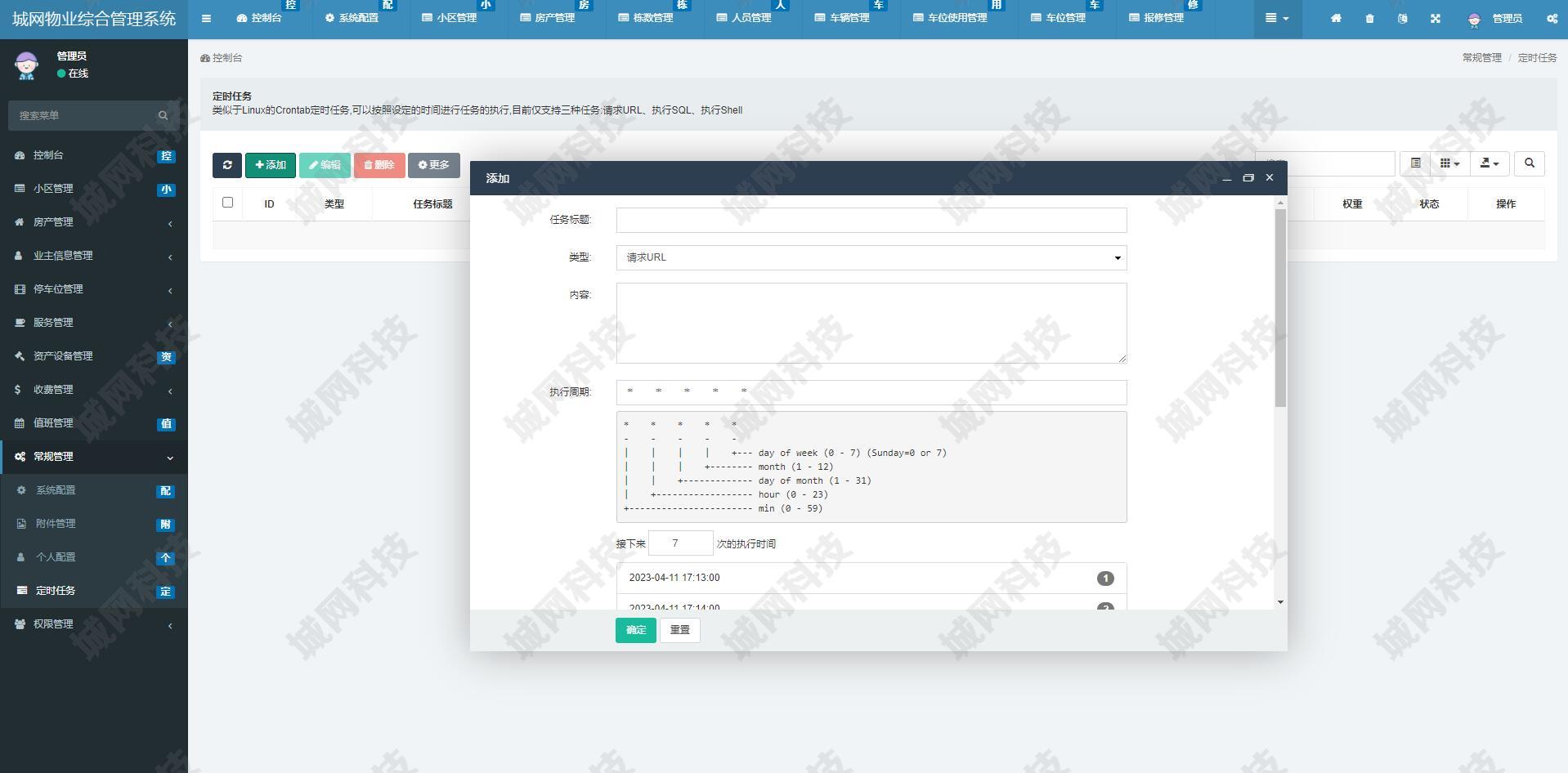Focus the 执行周期 cron expression field
This screenshot has width=1568, height=773.
tap(871, 392)
